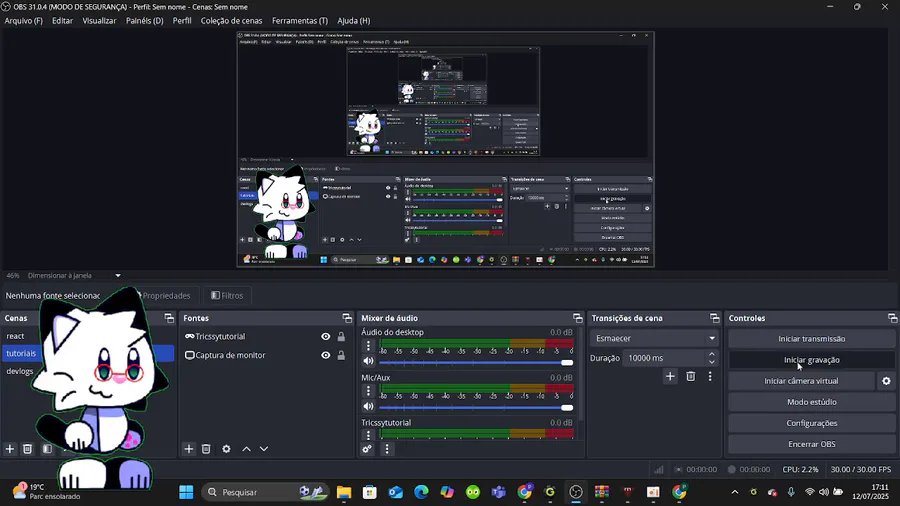Open scene filters icon in Cenas panel
This screenshot has height=506, width=900.
(48, 449)
